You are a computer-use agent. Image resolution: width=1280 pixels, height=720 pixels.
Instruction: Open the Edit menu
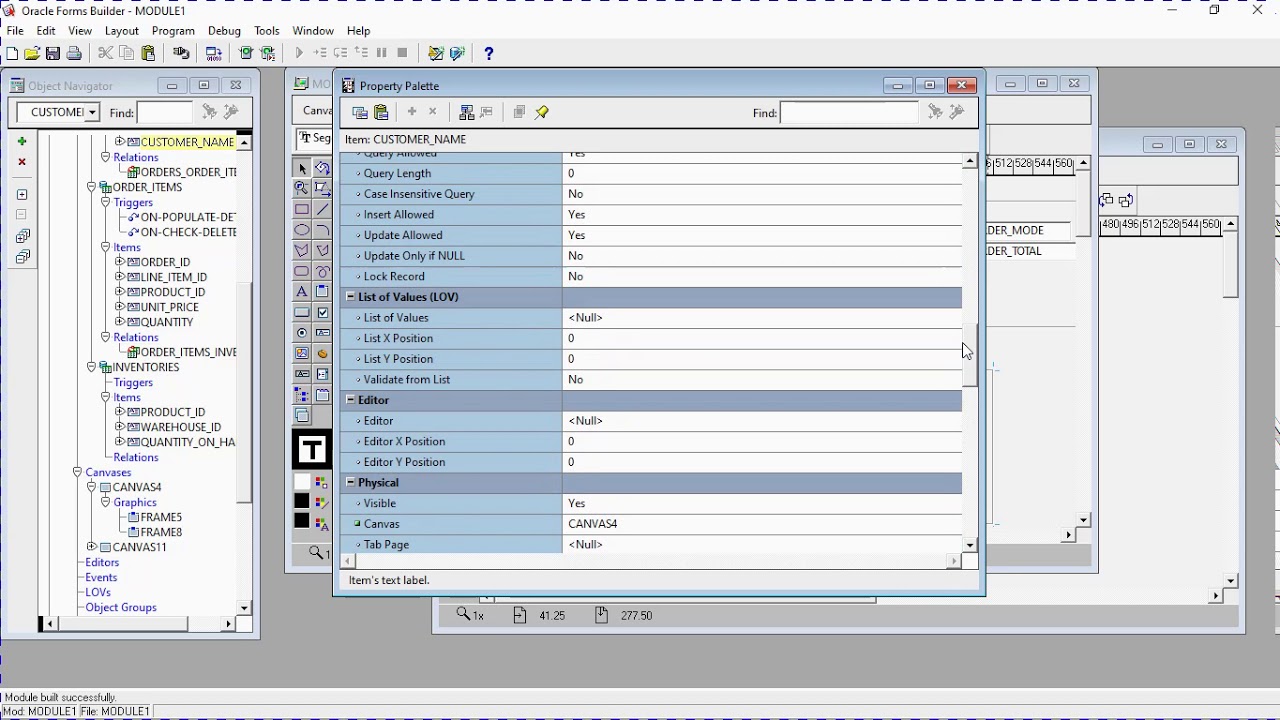(46, 31)
